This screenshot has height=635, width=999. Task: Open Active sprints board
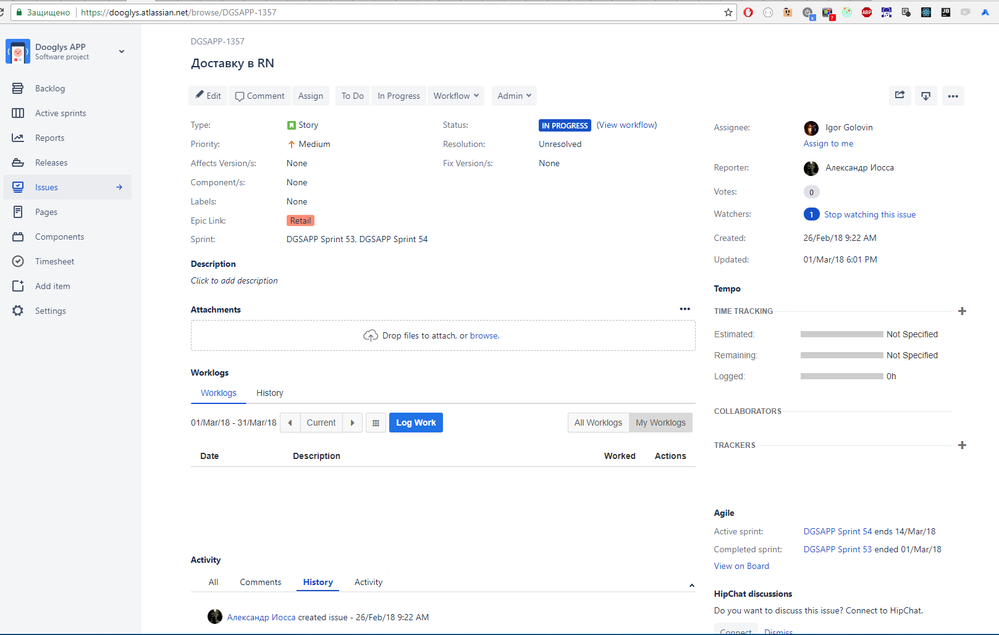(60, 113)
